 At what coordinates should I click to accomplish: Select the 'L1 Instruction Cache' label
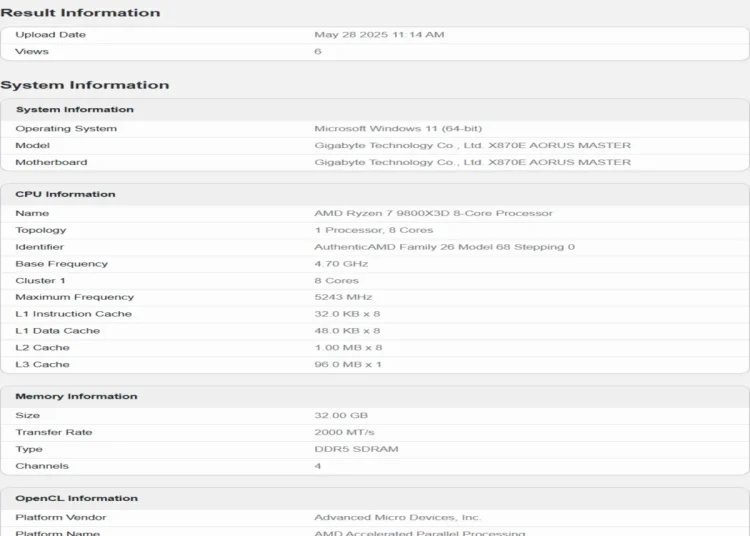tap(73, 314)
